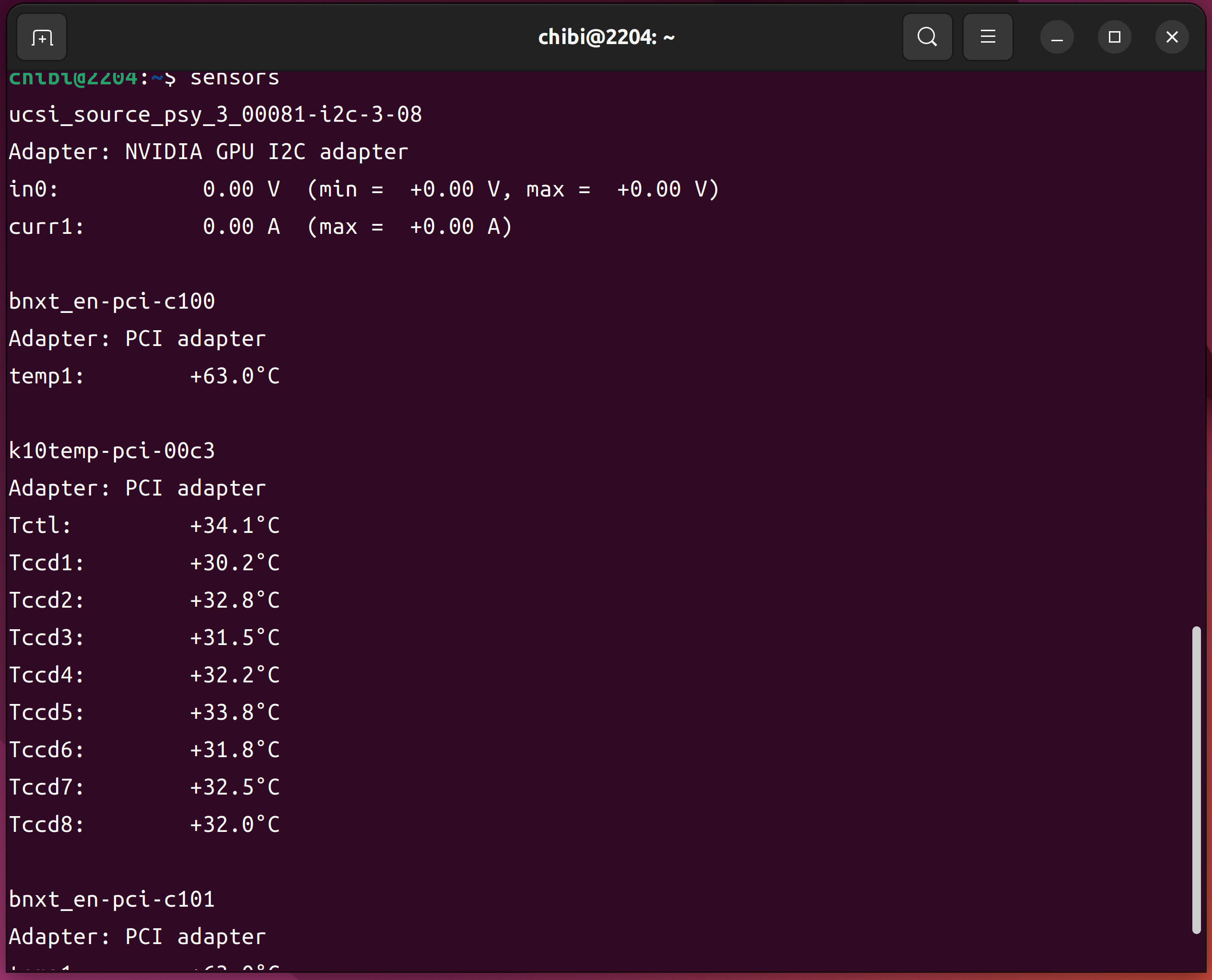Image resolution: width=1212 pixels, height=980 pixels.
Task: Click the Tccd5 +33.8°C reading
Action: [234, 713]
